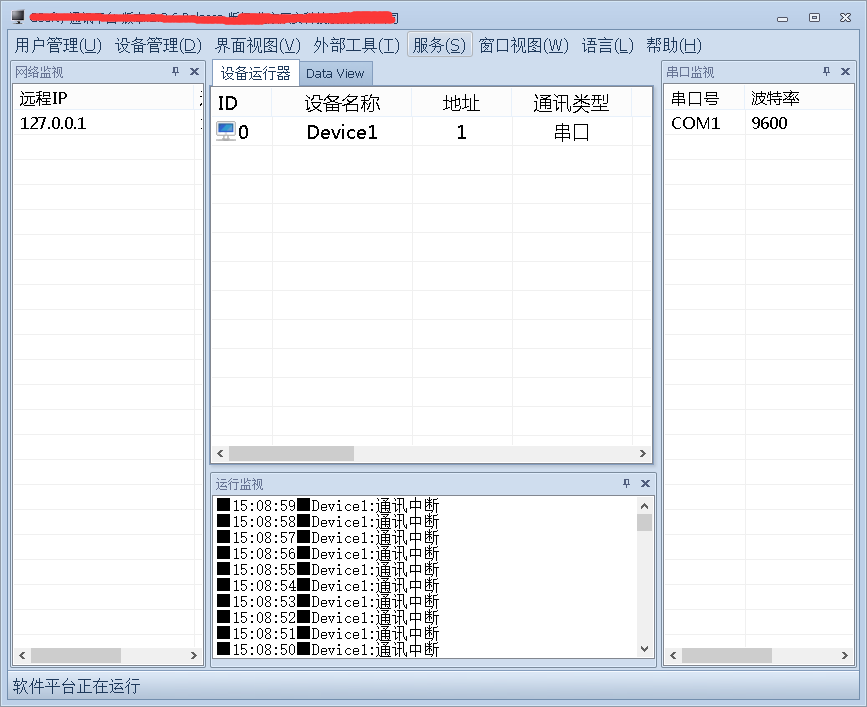
Task: Click device table horizontal scrollbar thumb
Action: pyautogui.click(x=291, y=453)
